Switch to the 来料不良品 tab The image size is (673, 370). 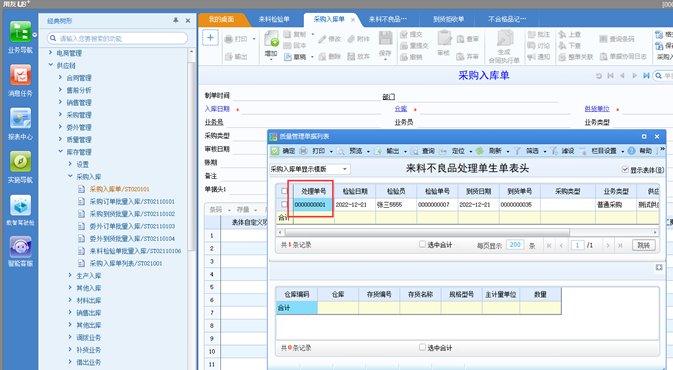click(x=388, y=19)
